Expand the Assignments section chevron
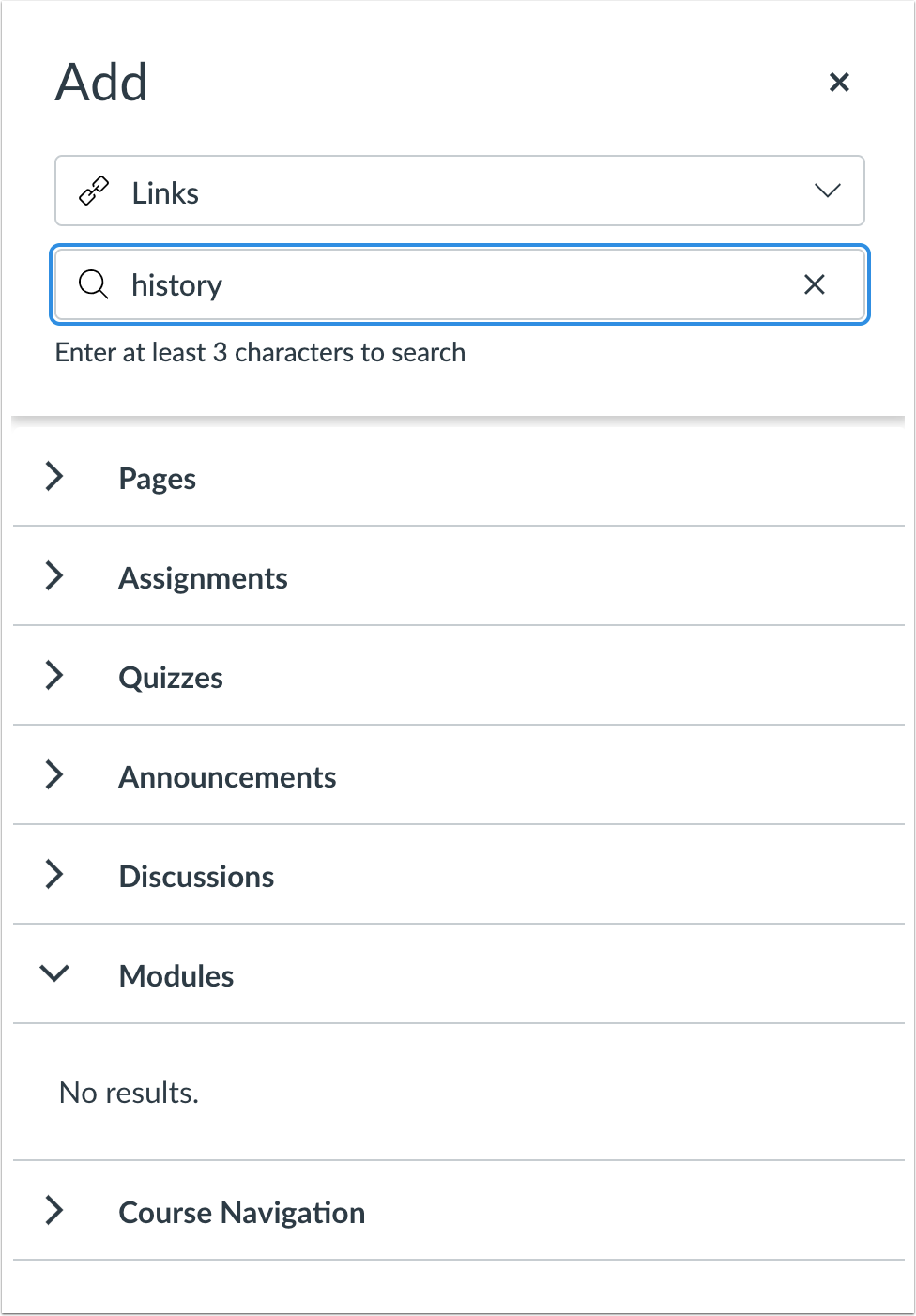This screenshot has width=916, height=1316. click(x=55, y=576)
